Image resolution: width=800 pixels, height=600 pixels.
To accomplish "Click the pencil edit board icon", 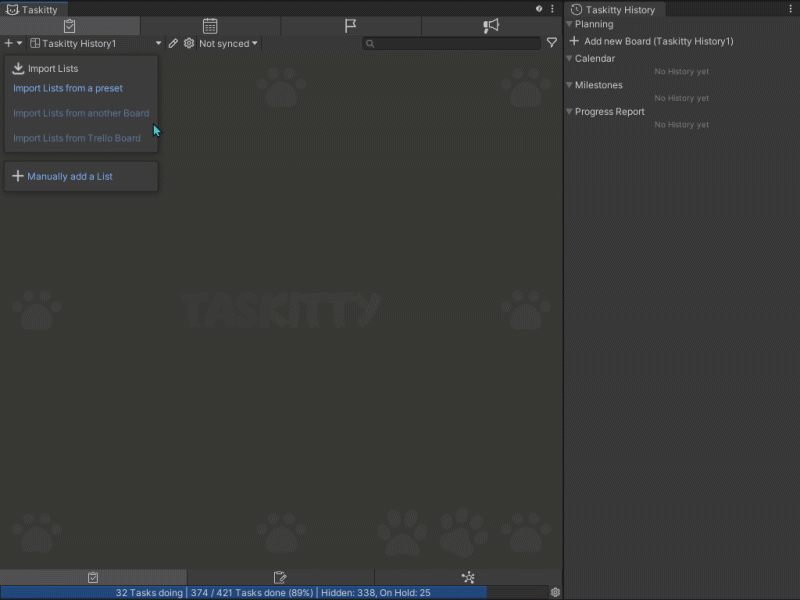I will pos(173,43).
